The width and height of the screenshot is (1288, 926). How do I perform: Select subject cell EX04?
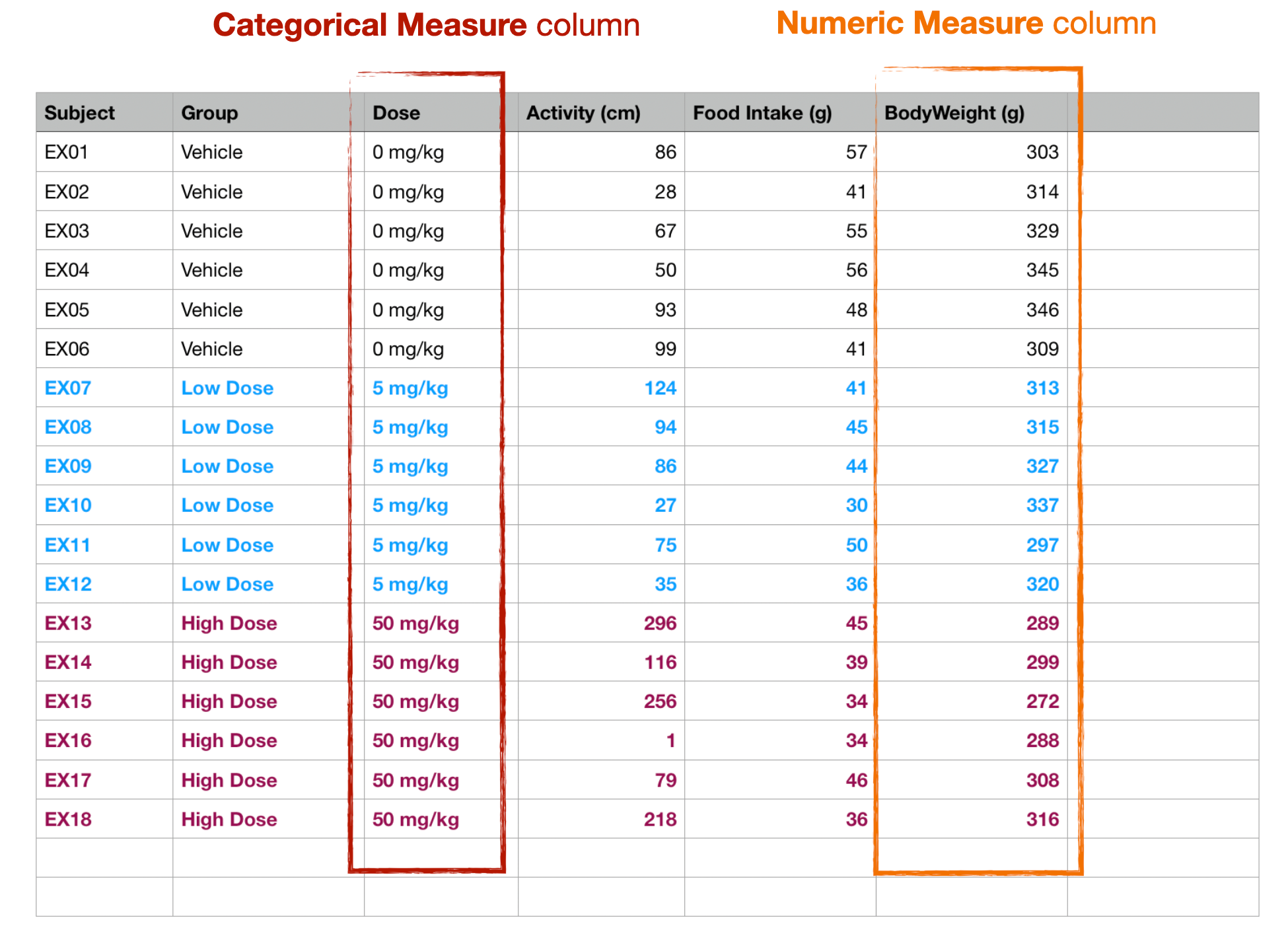104,269
